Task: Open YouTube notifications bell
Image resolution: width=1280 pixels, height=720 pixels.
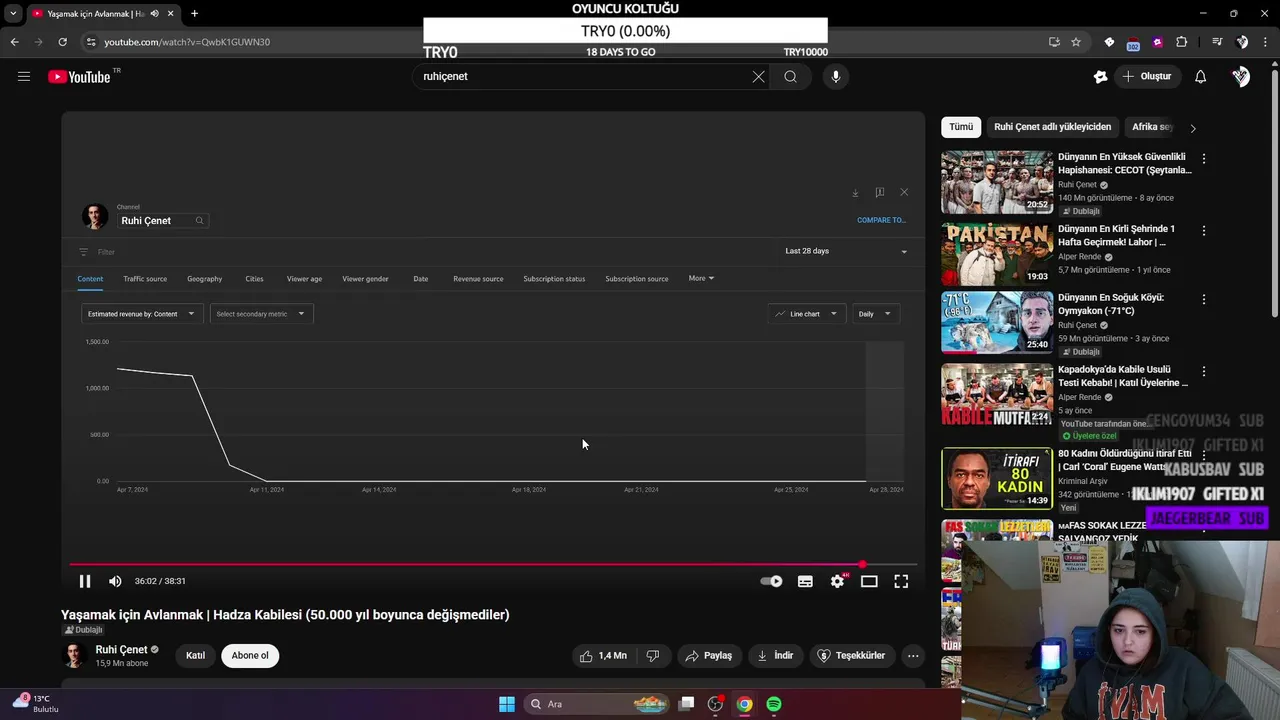Action: point(1200,76)
